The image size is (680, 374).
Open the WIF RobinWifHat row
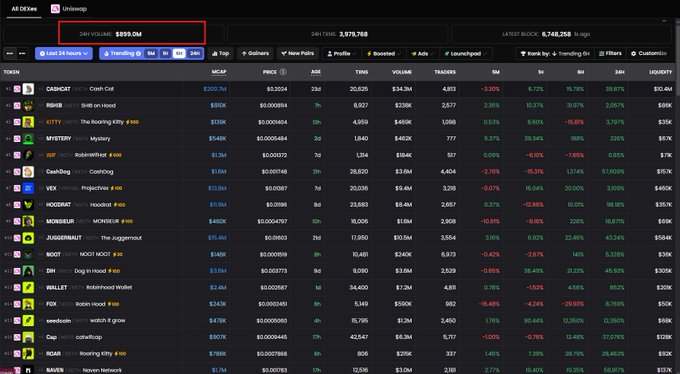[x=337, y=155]
